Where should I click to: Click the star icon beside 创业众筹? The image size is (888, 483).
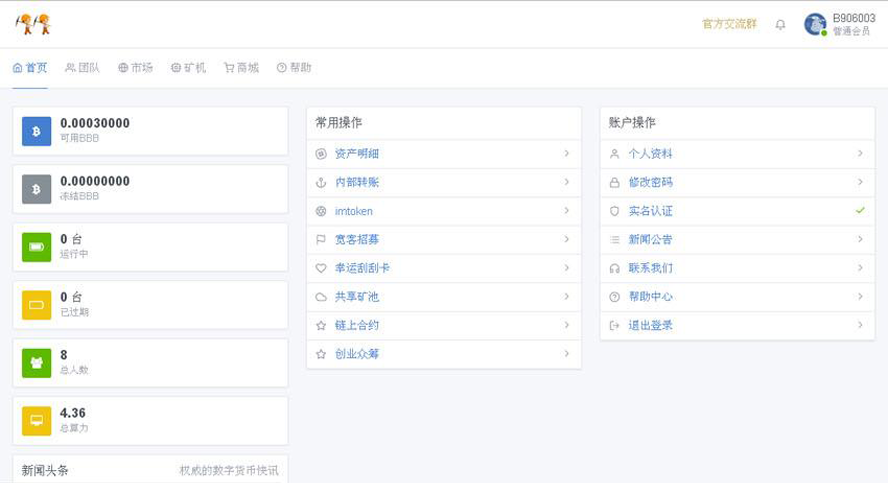pyautogui.click(x=321, y=354)
